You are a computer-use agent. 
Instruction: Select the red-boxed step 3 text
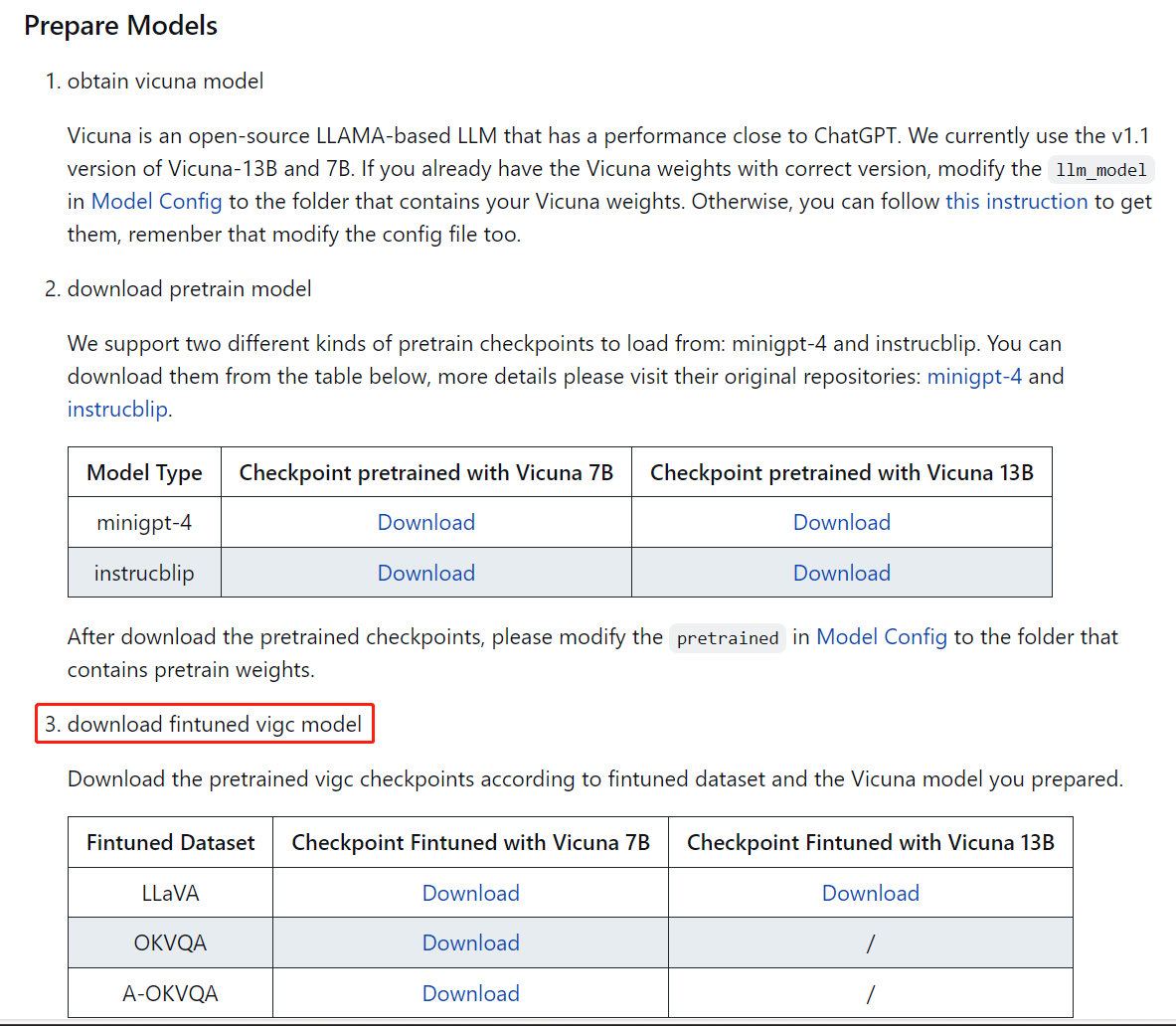point(204,724)
